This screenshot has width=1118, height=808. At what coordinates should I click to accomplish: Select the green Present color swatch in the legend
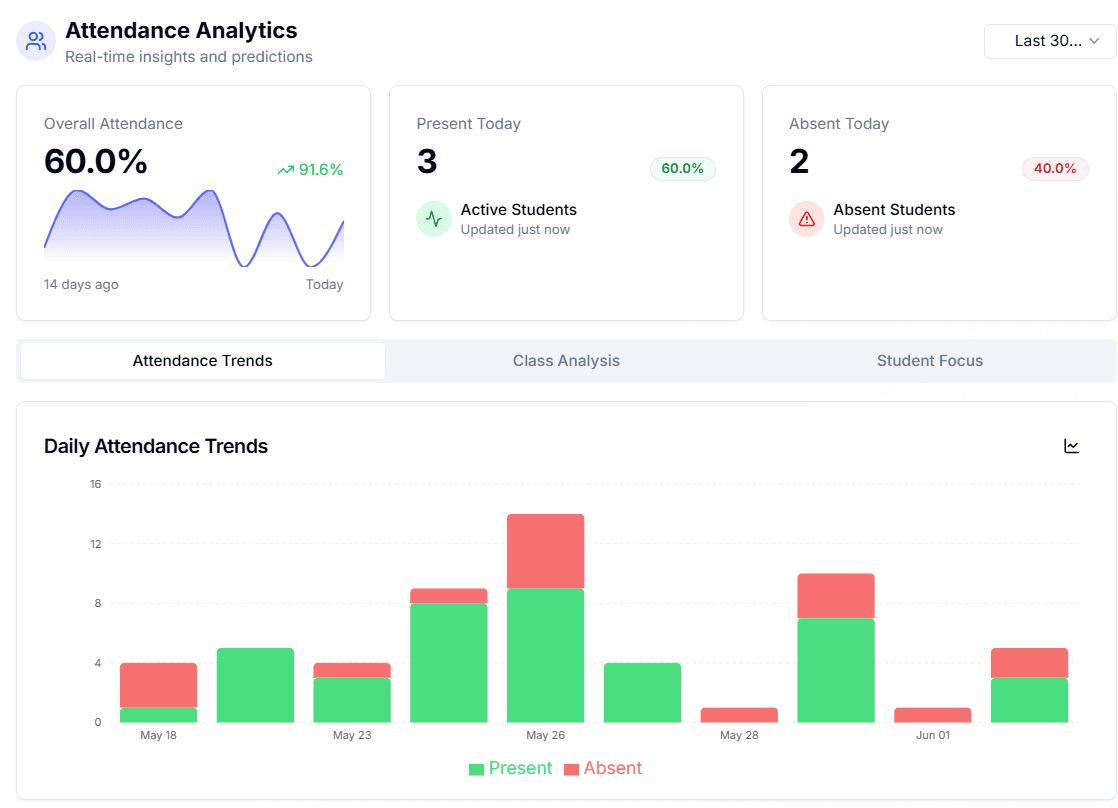[479, 768]
